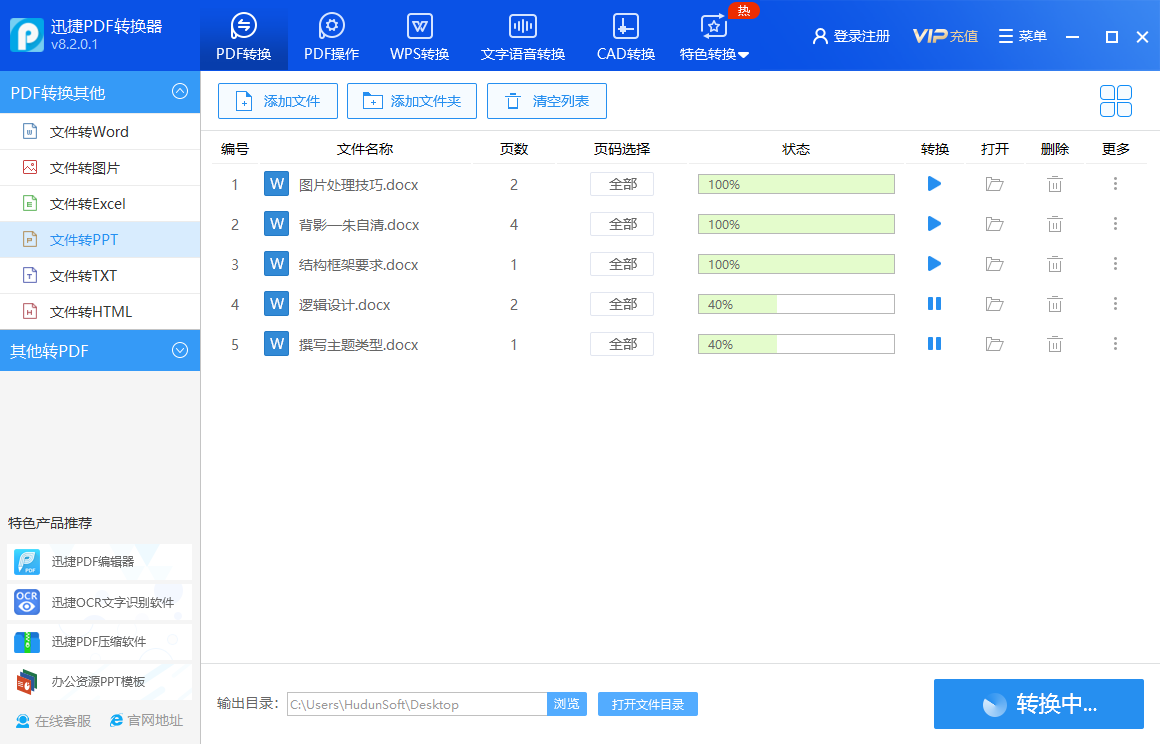Start converting 背影—朱自清.docx with its play icon
This screenshot has height=744, width=1160.
(934, 223)
